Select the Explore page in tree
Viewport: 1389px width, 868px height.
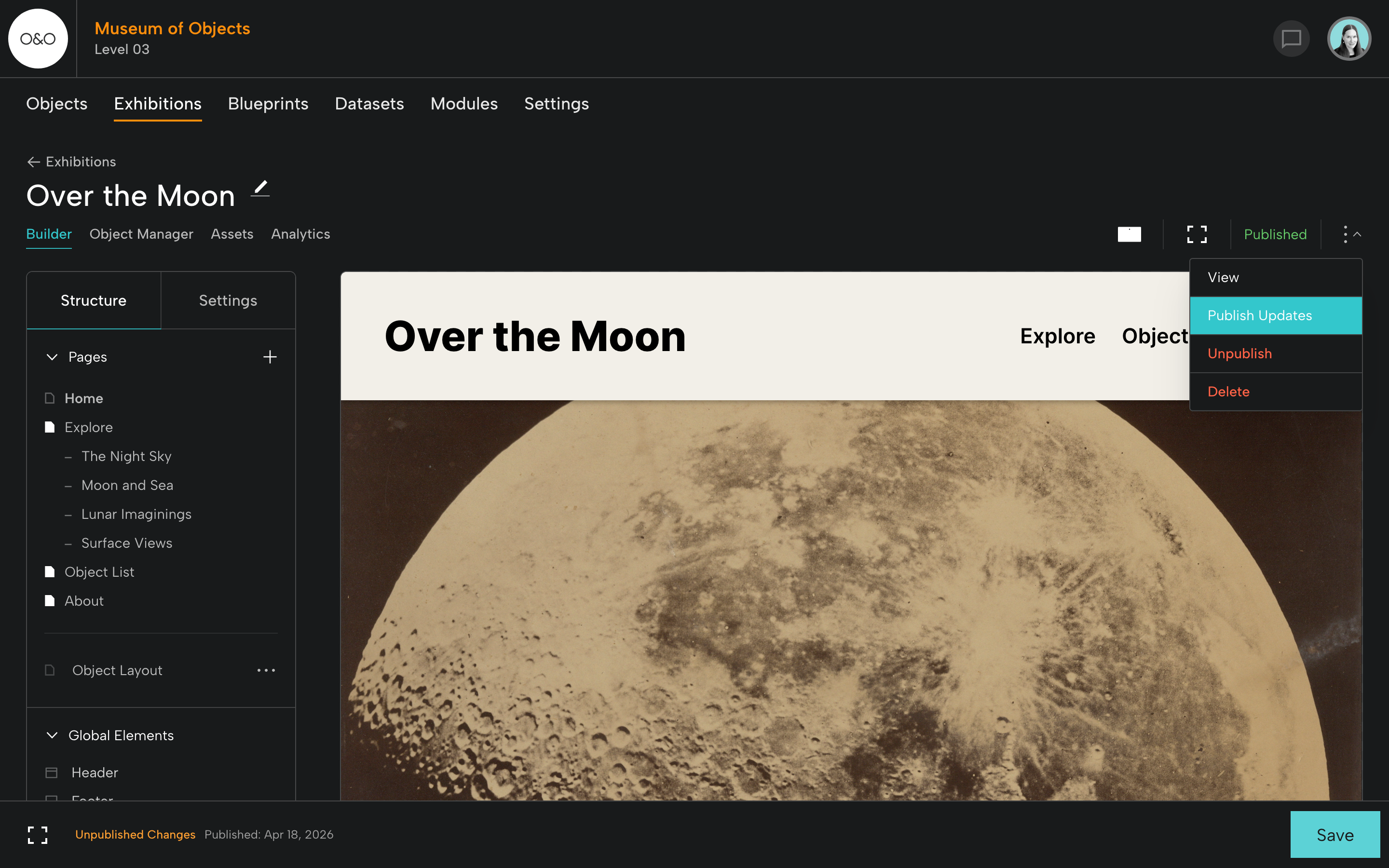tap(88, 427)
